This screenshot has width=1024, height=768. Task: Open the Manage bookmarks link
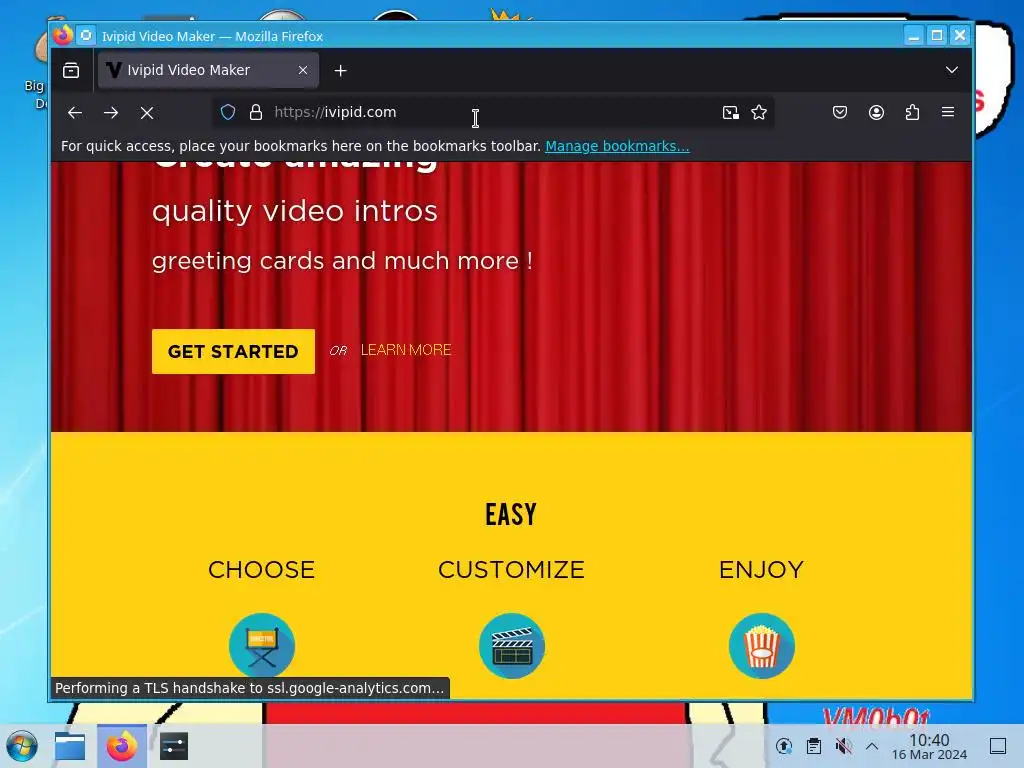[617, 146]
